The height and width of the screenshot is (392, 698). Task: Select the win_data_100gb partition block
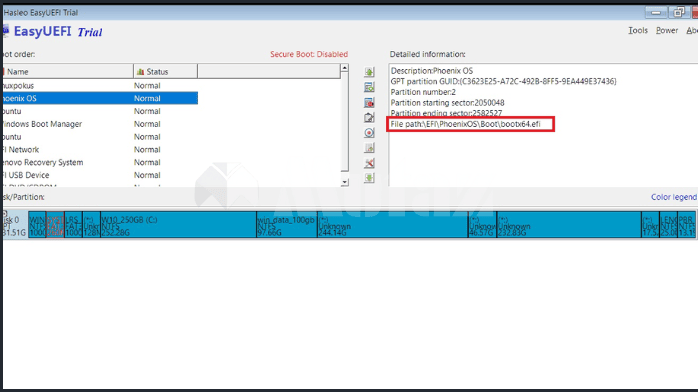click(287, 225)
